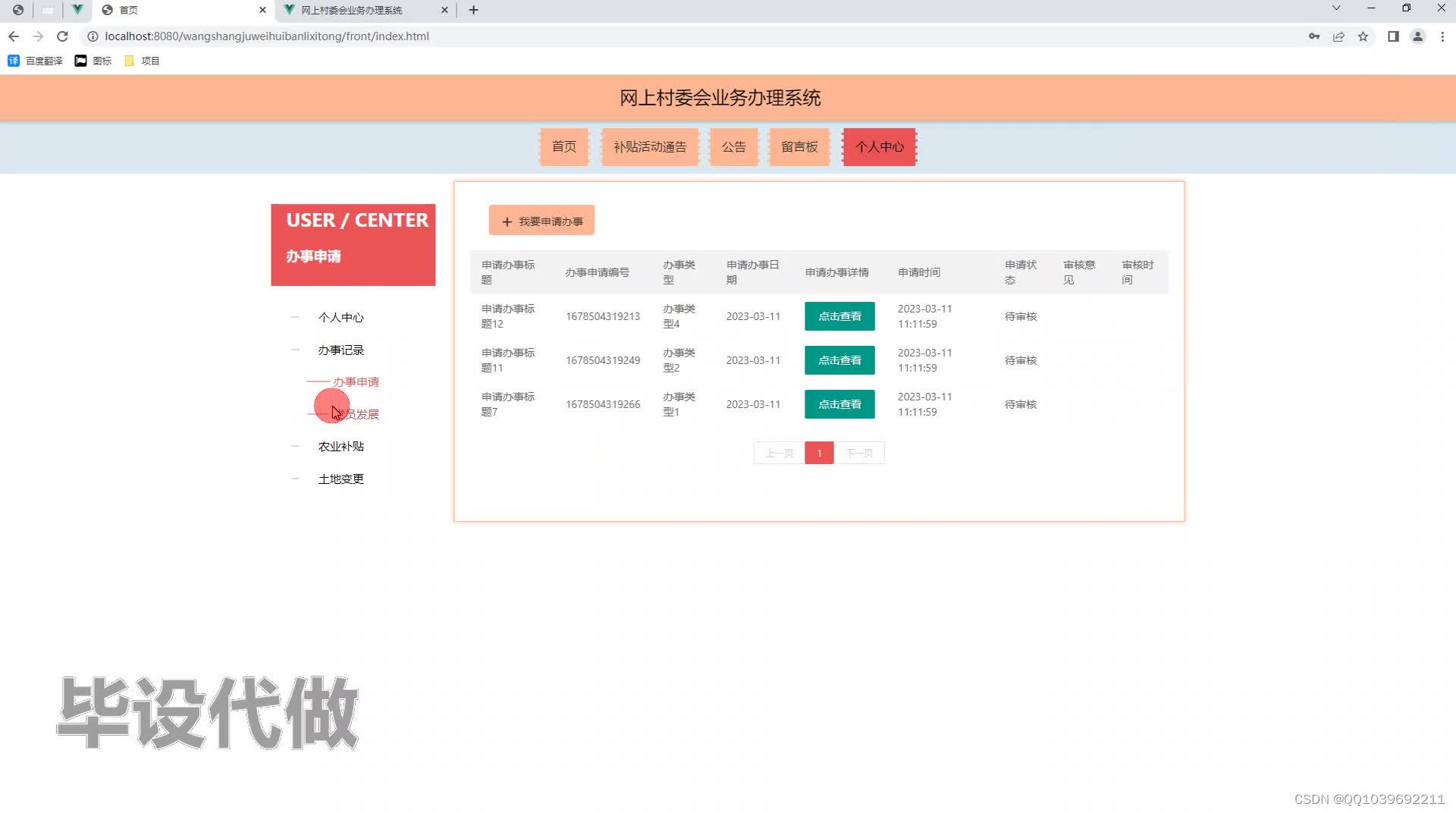
Task: Select 个人中心 in the sidebar
Action: 340,318
